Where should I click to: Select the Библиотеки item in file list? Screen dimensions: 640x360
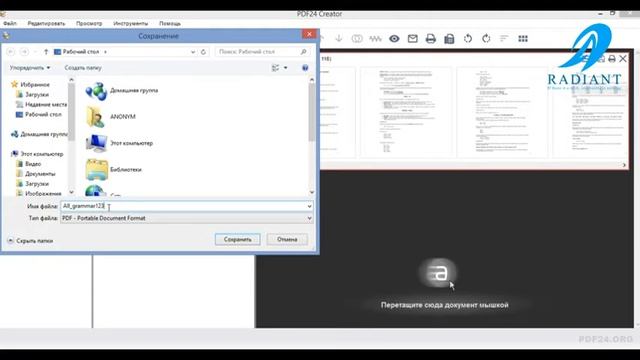pyautogui.click(x=113, y=169)
